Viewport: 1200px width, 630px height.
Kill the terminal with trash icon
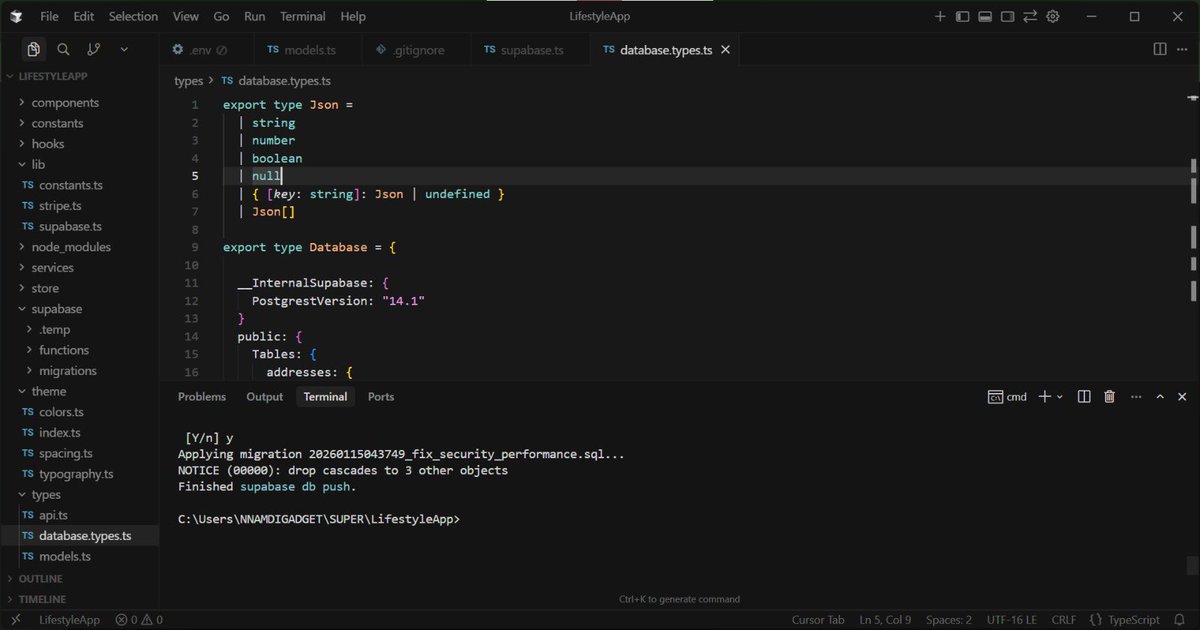tap(1109, 397)
